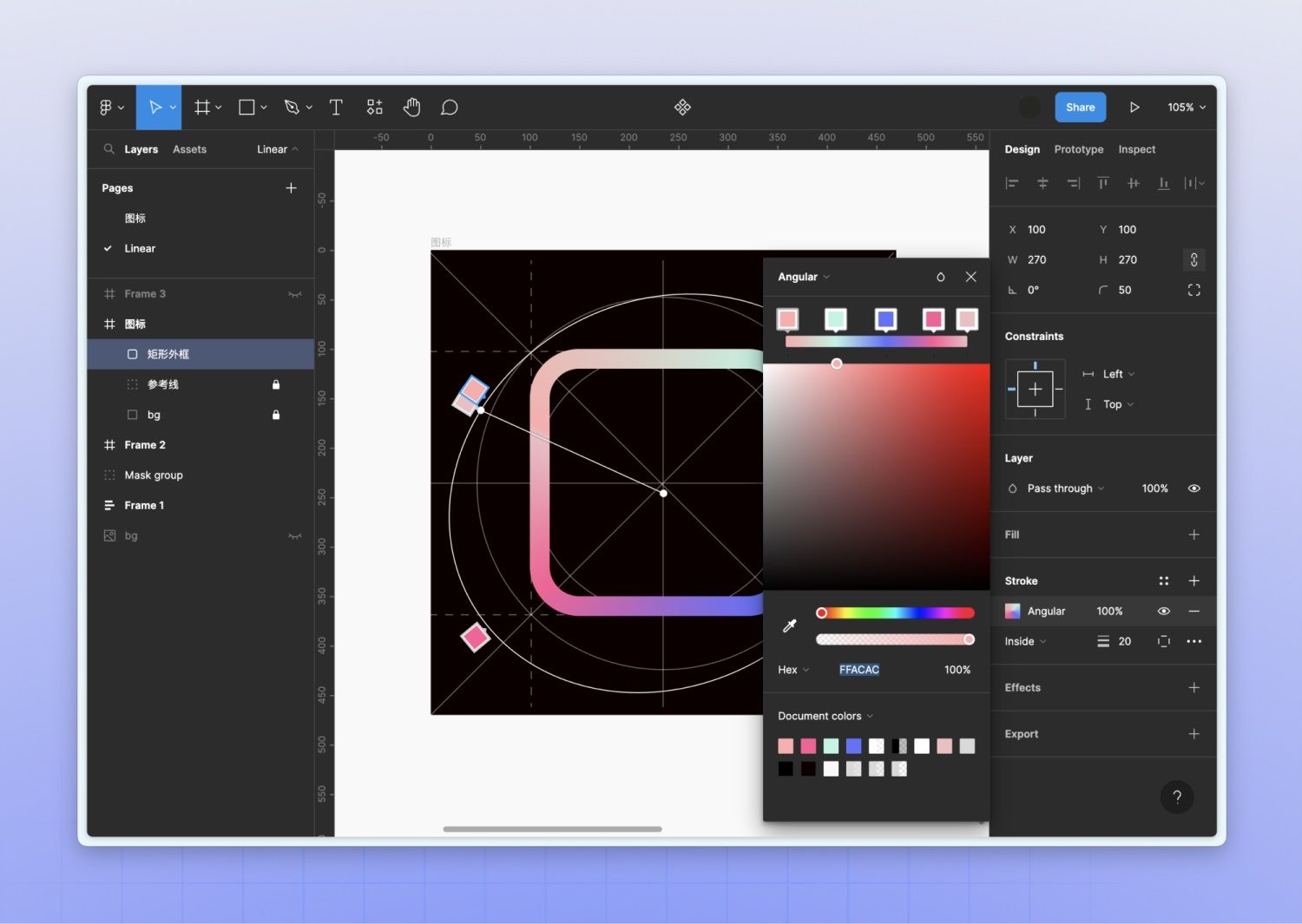Open the Angular gradient type dropdown

pos(804,277)
